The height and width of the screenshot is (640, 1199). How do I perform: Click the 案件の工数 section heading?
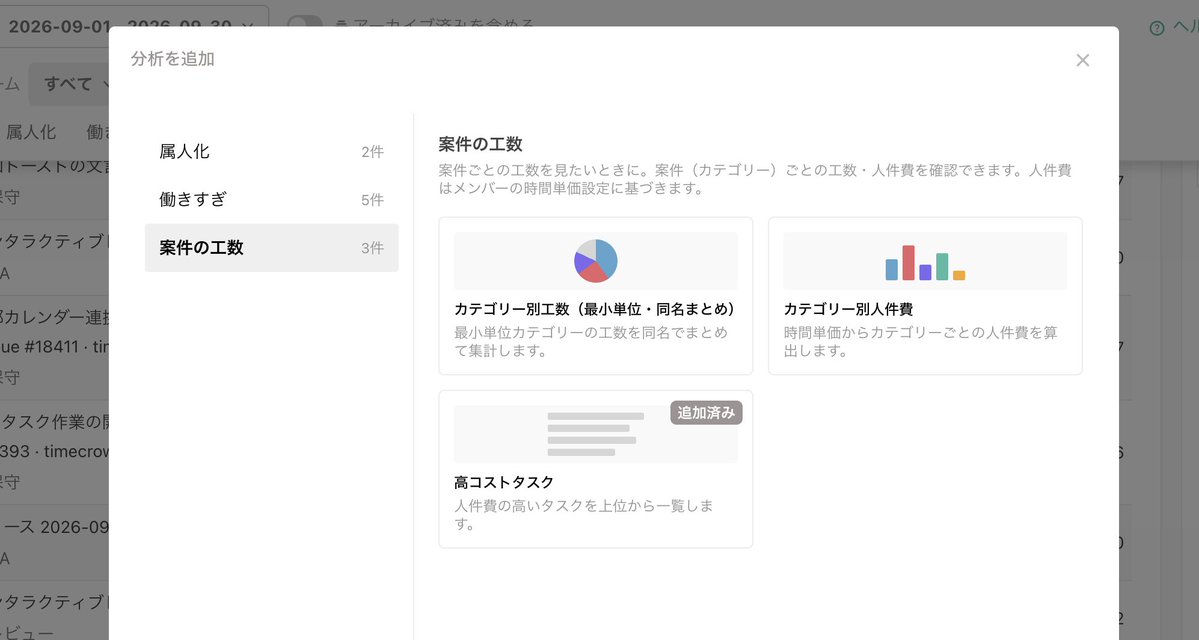(481, 144)
